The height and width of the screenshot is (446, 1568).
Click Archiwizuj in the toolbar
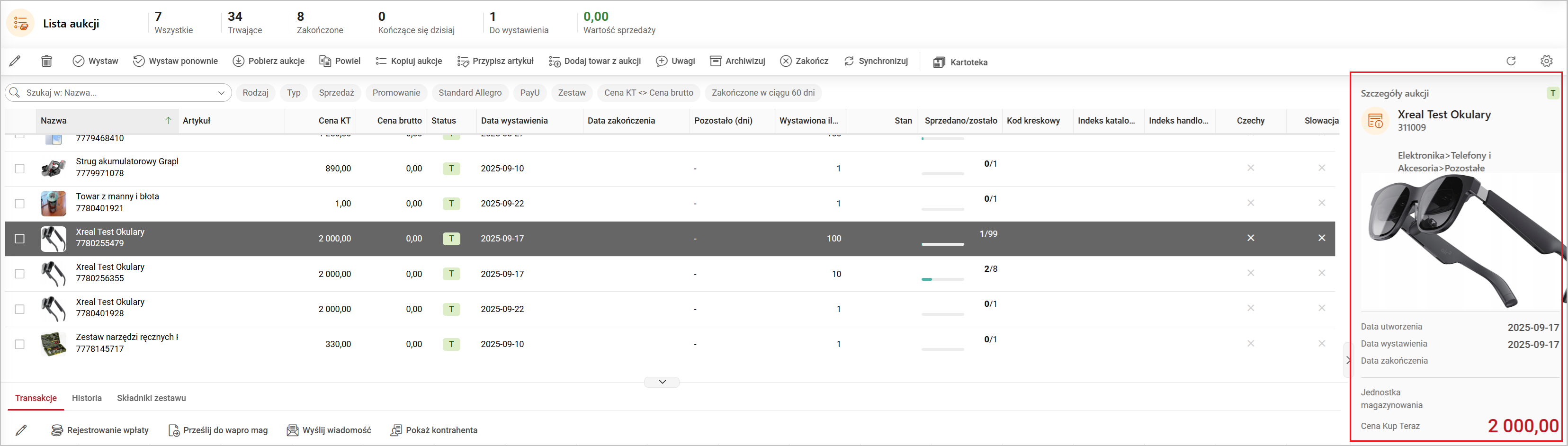tap(737, 62)
